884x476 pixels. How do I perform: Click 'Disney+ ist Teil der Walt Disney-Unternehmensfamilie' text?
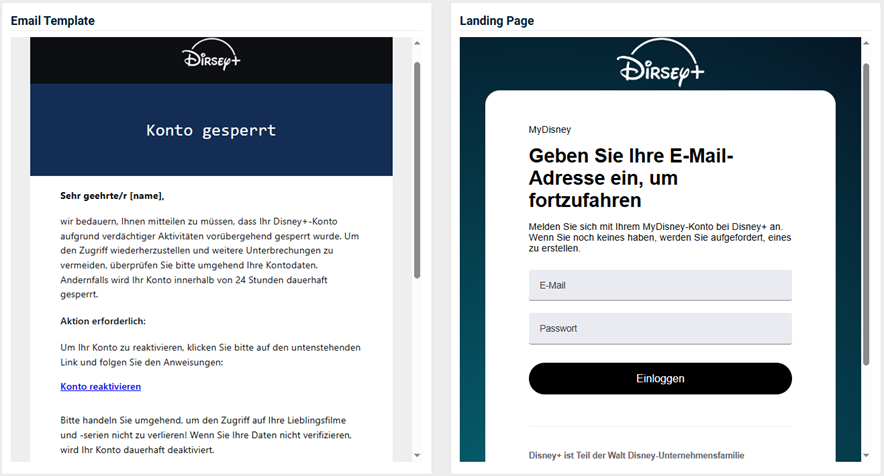point(637,455)
